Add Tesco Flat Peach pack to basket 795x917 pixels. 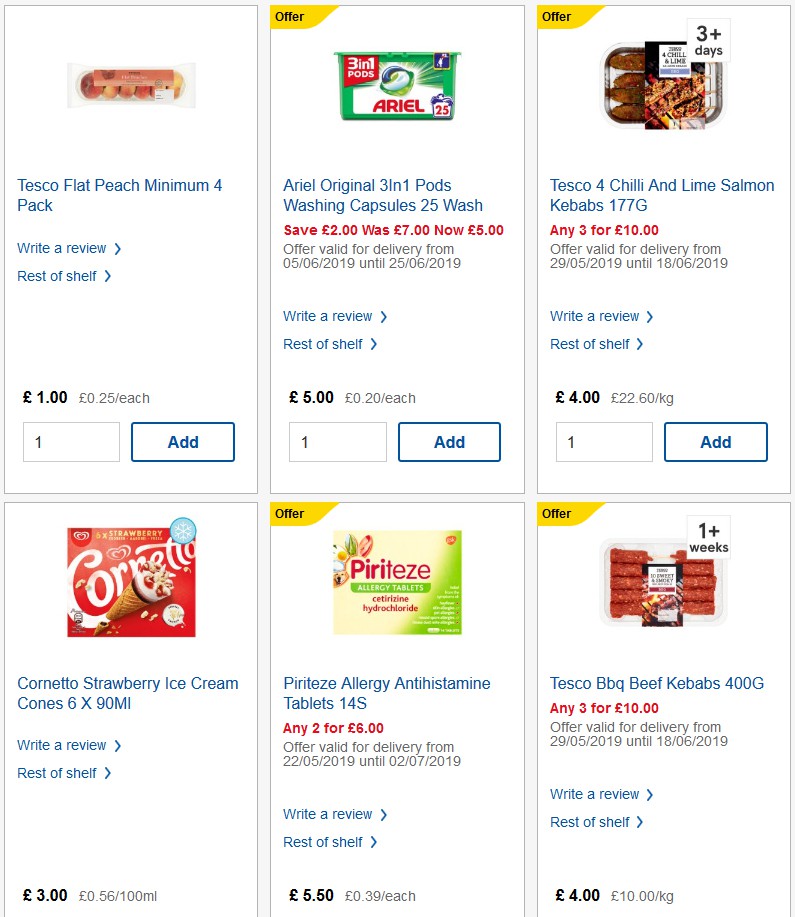(x=182, y=441)
